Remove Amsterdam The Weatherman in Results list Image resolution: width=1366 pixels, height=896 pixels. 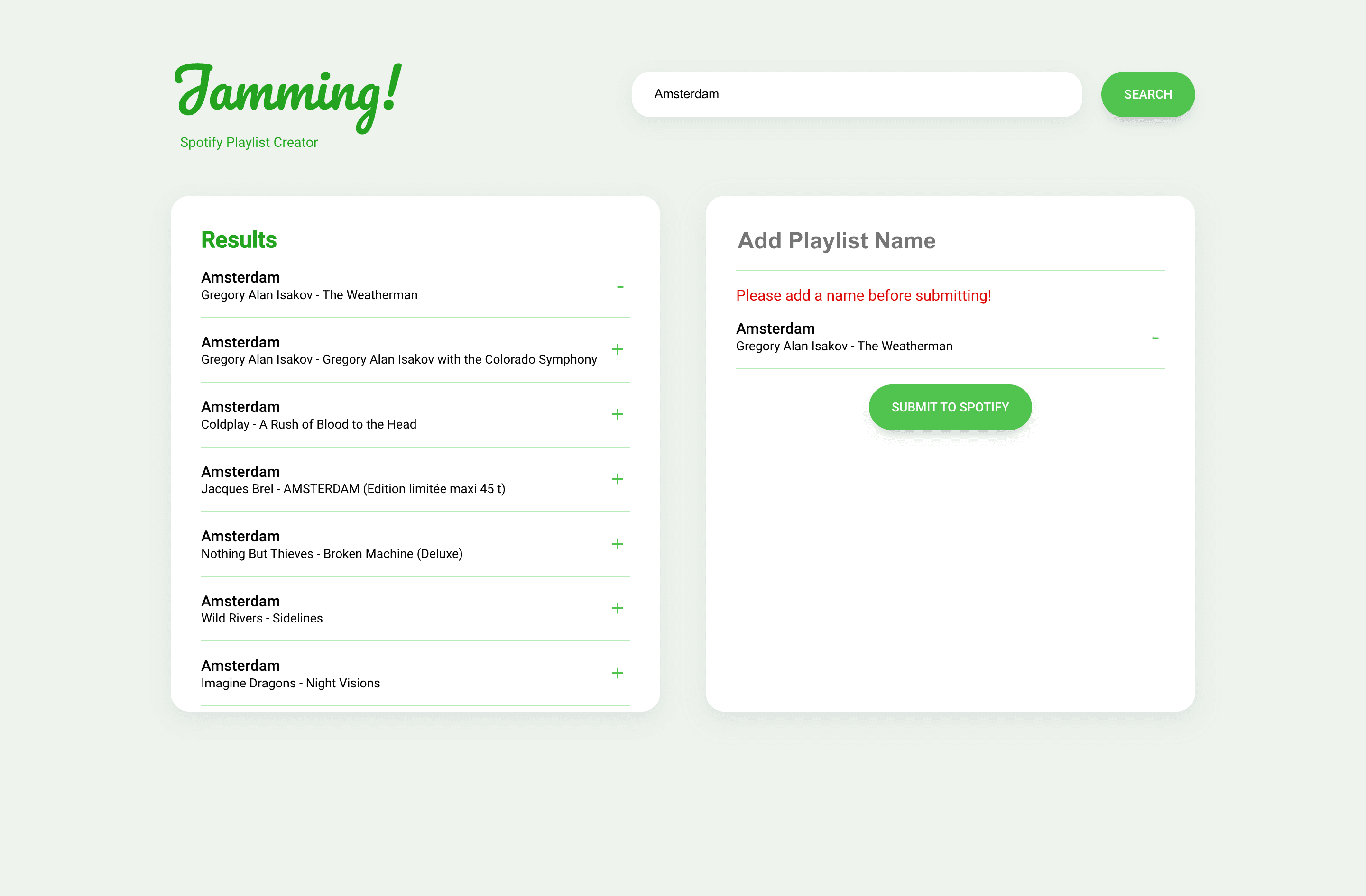click(620, 286)
